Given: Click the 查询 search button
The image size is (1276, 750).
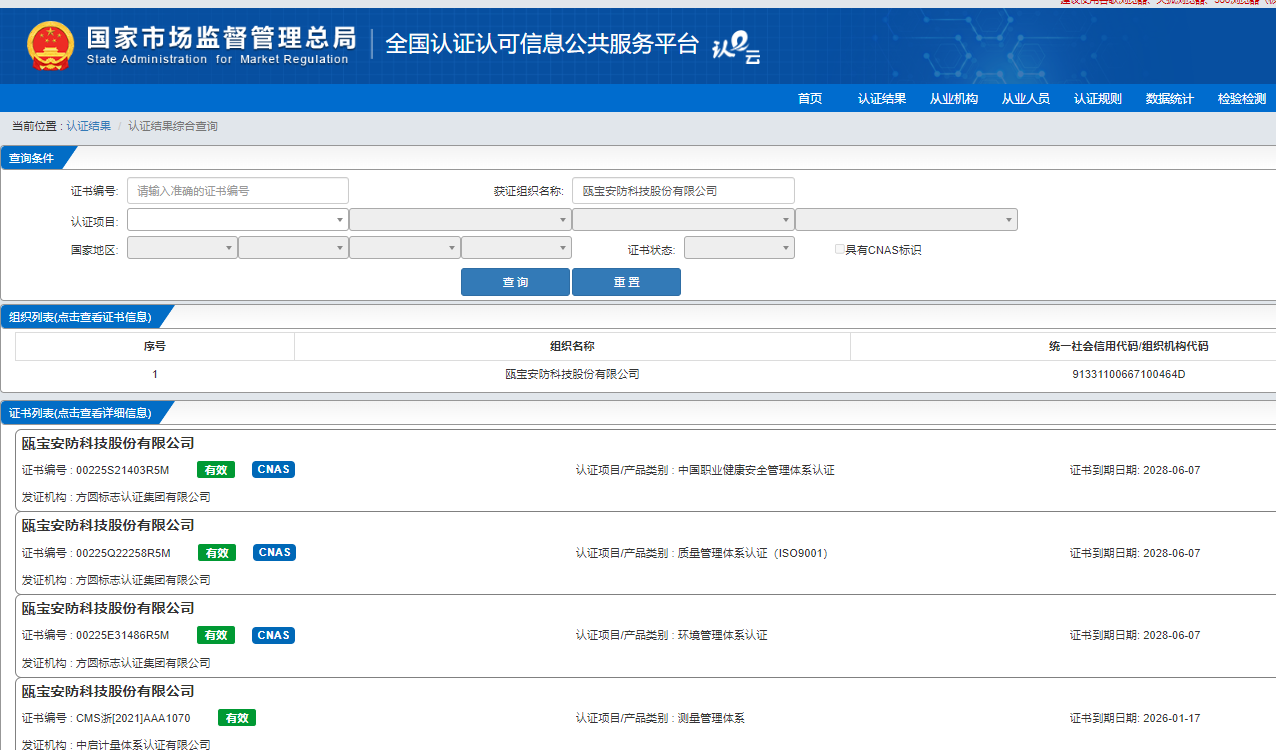Looking at the screenshot, I should click(515, 282).
